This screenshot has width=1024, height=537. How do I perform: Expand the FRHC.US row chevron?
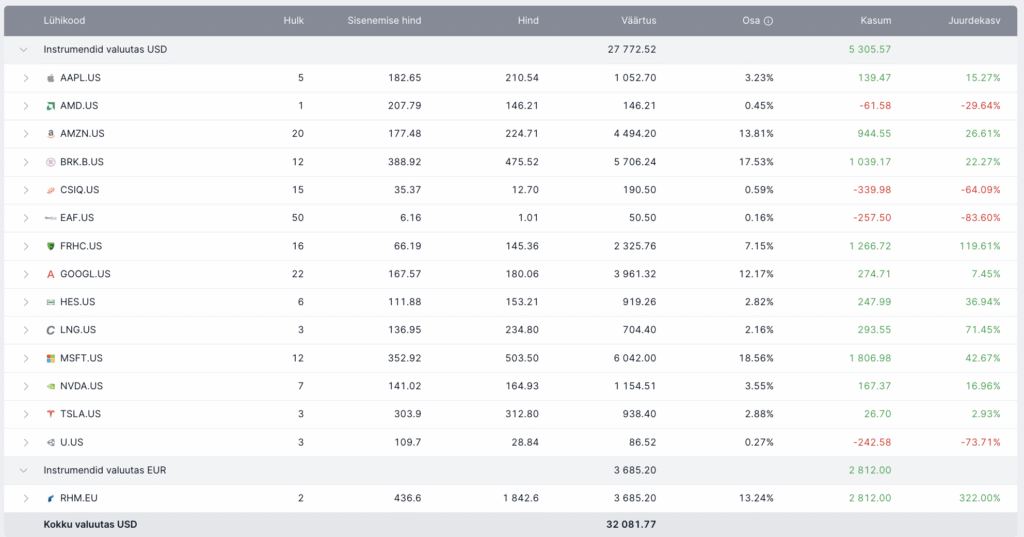(x=25, y=246)
